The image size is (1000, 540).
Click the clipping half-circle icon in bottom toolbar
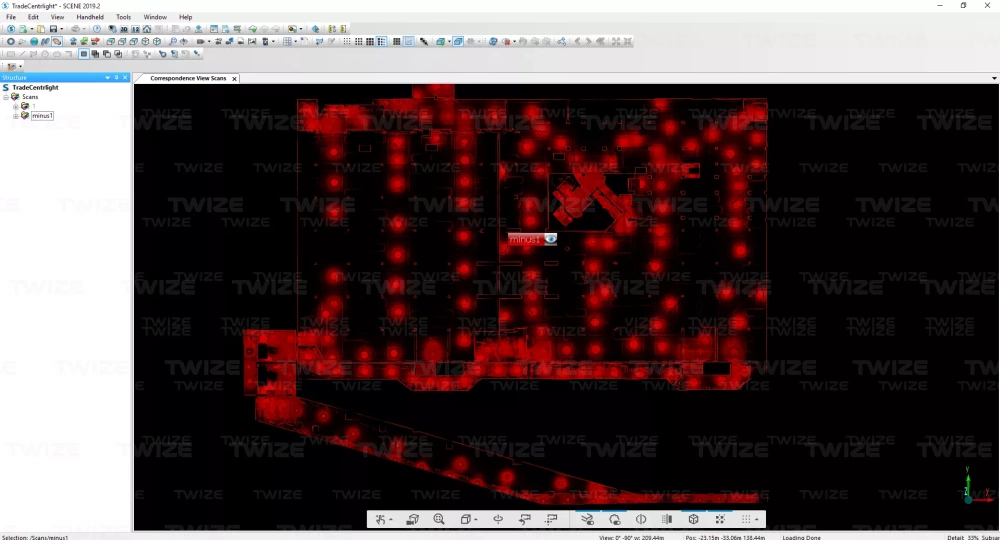coord(641,519)
